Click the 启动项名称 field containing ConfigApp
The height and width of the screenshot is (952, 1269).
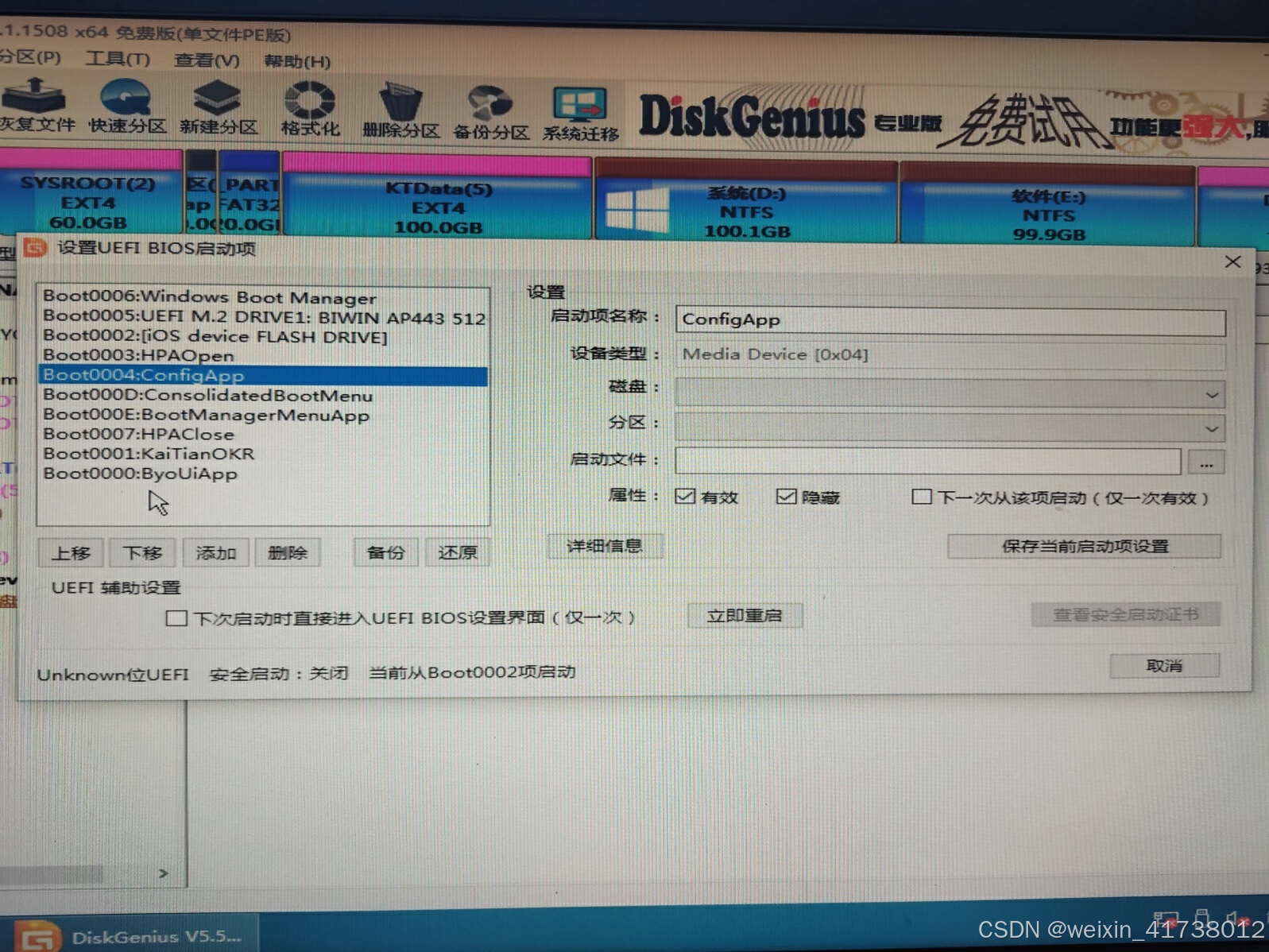click(x=950, y=320)
